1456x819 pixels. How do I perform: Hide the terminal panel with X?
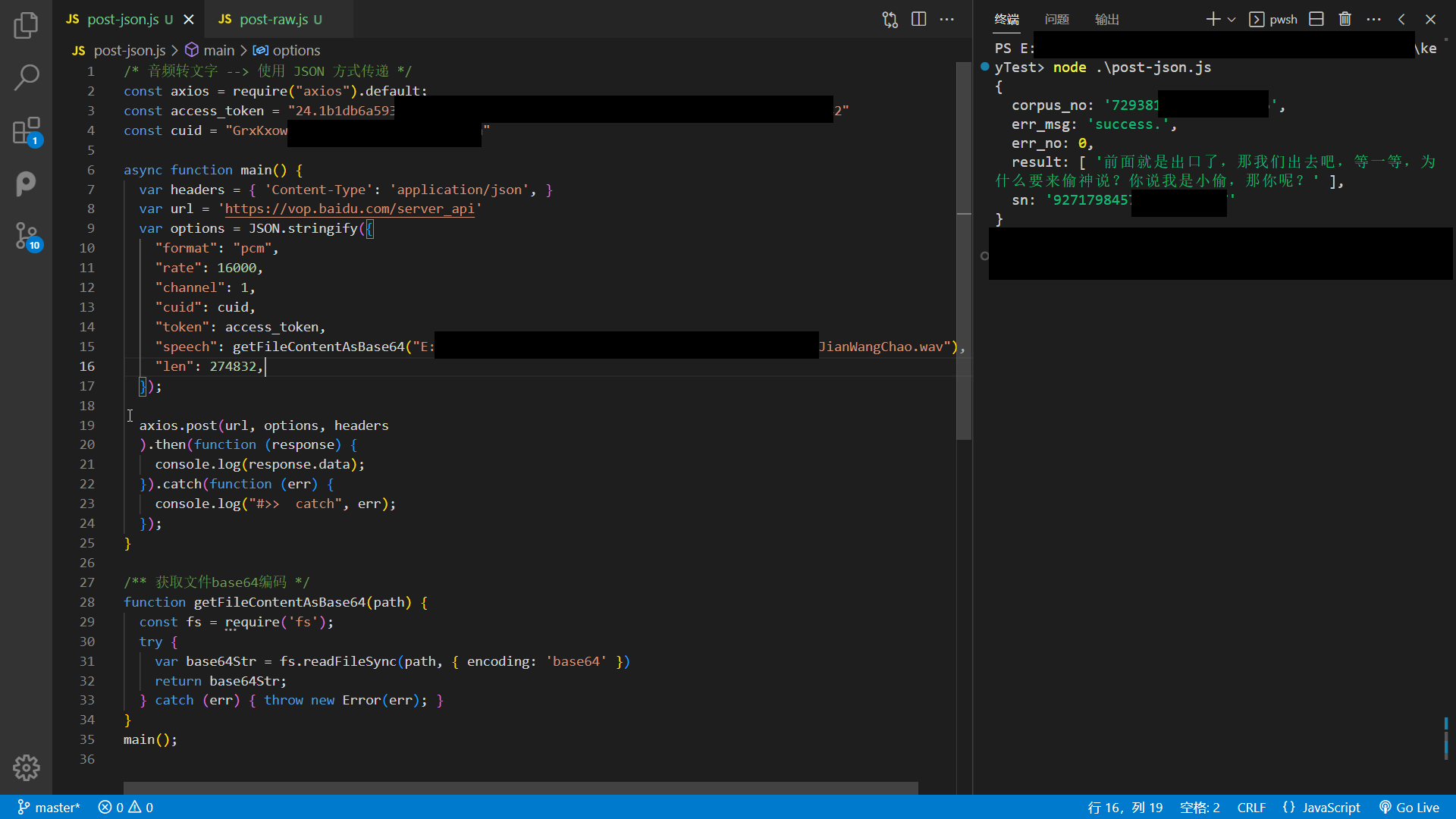(1430, 19)
